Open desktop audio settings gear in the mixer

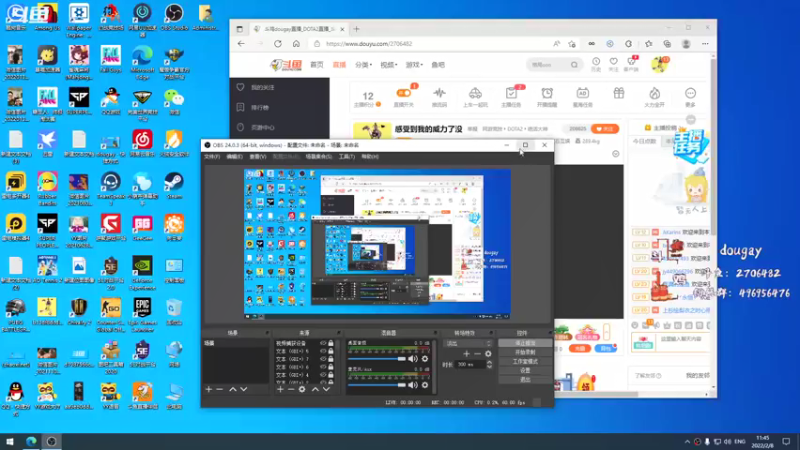[424, 359]
